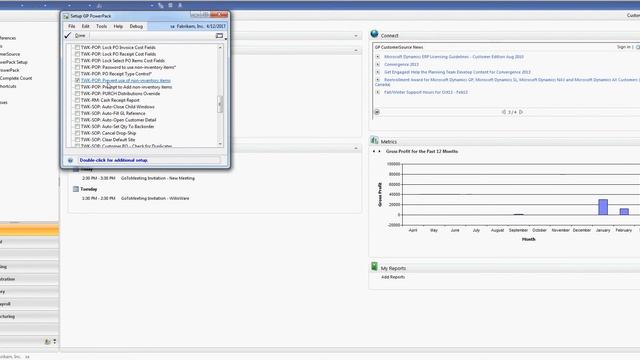Open navigation pane options dropdown arrow

(x=55, y=341)
